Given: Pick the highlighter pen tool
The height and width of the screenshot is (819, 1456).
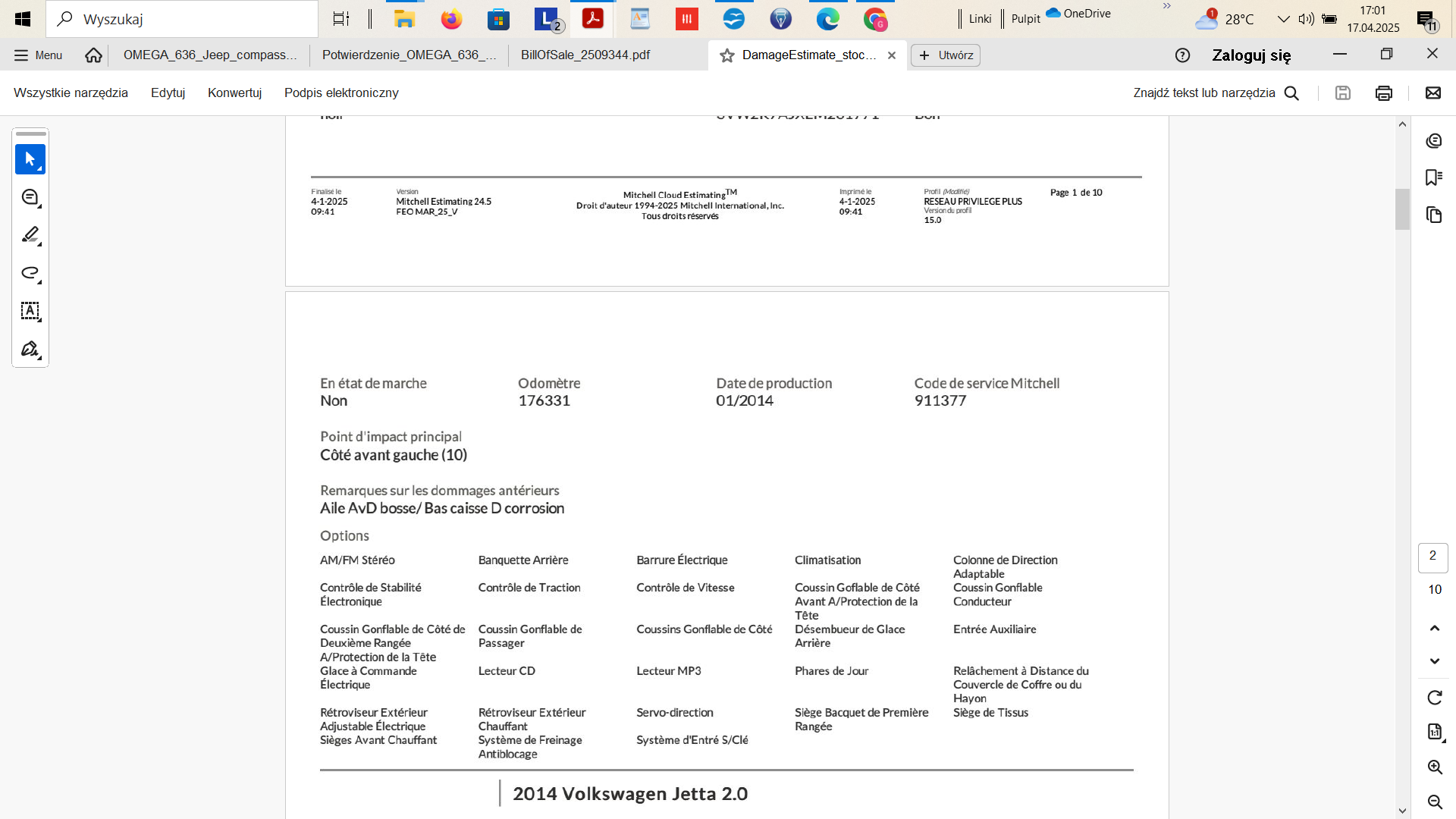Looking at the screenshot, I should (x=30, y=235).
